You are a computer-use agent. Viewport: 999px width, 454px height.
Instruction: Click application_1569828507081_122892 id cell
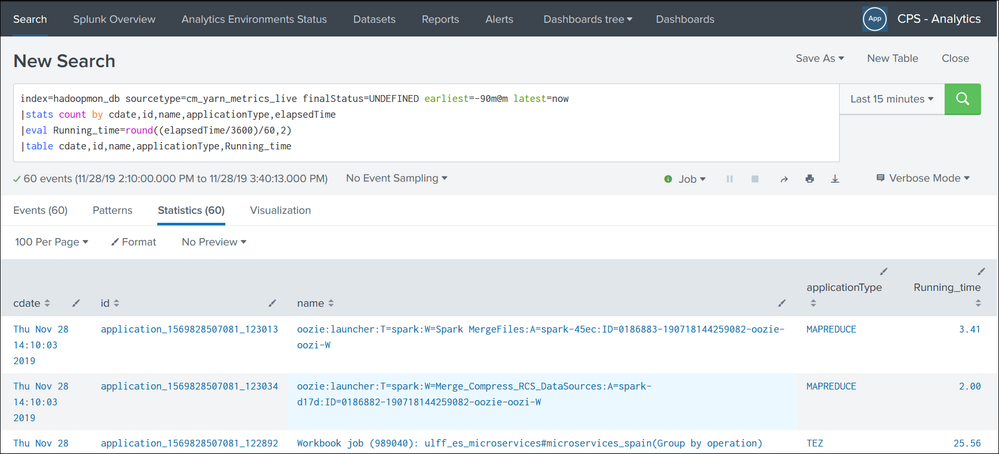[x=189, y=443]
